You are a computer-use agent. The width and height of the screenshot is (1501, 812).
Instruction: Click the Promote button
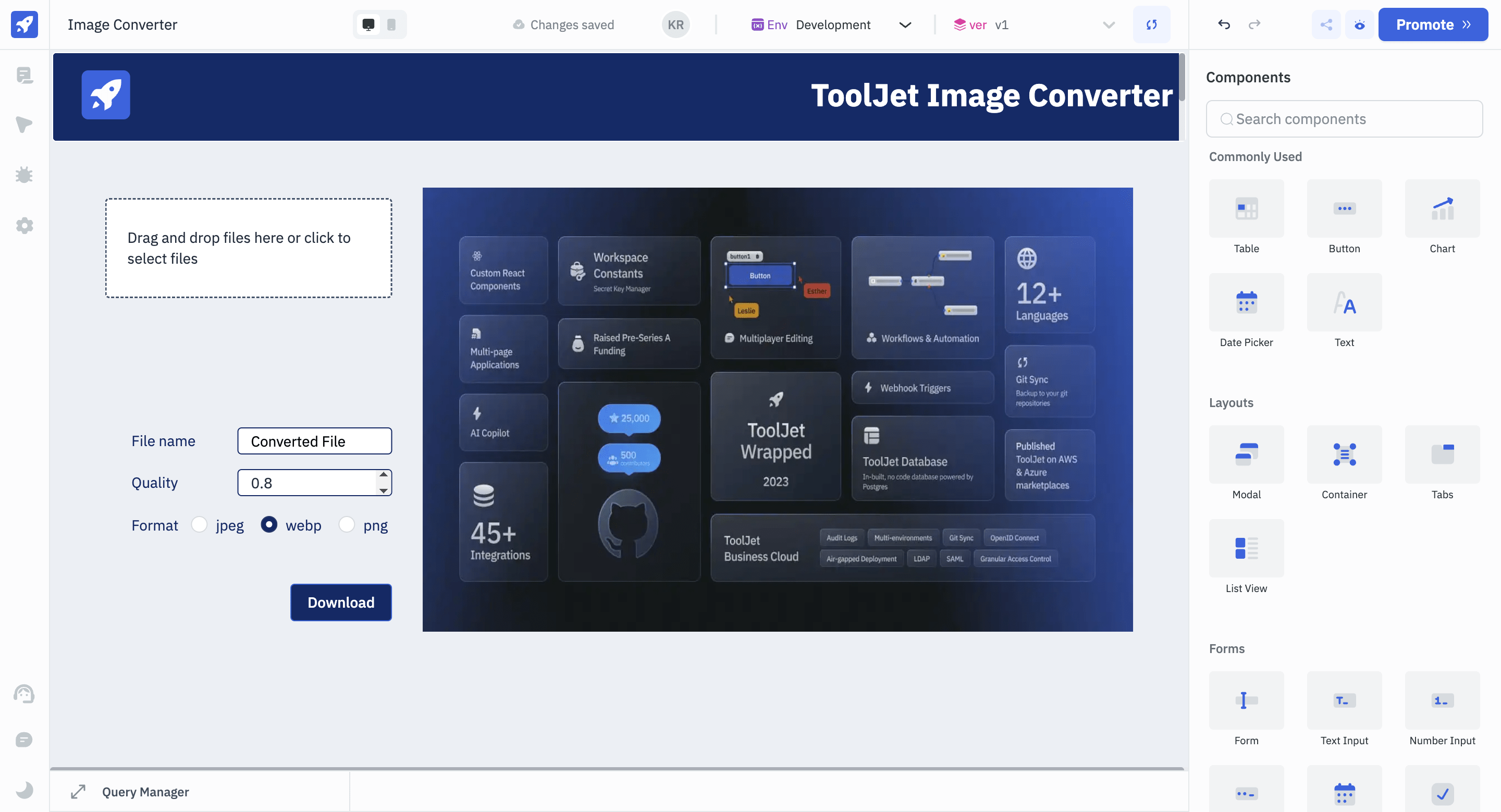(x=1433, y=24)
